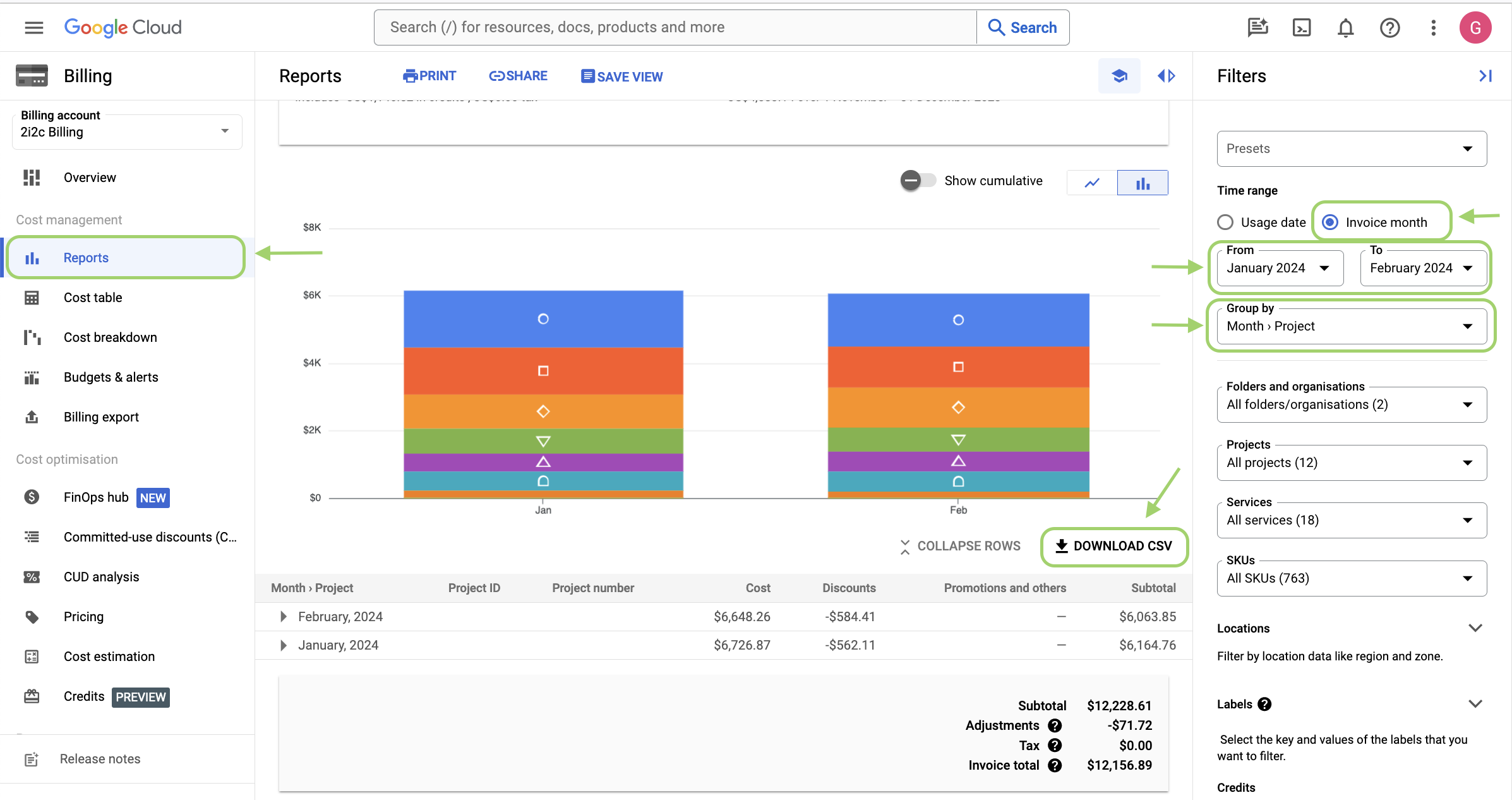Click help icon next to Invoice total
Screen dimensions: 1512x800
pyautogui.click(x=1055, y=765)
